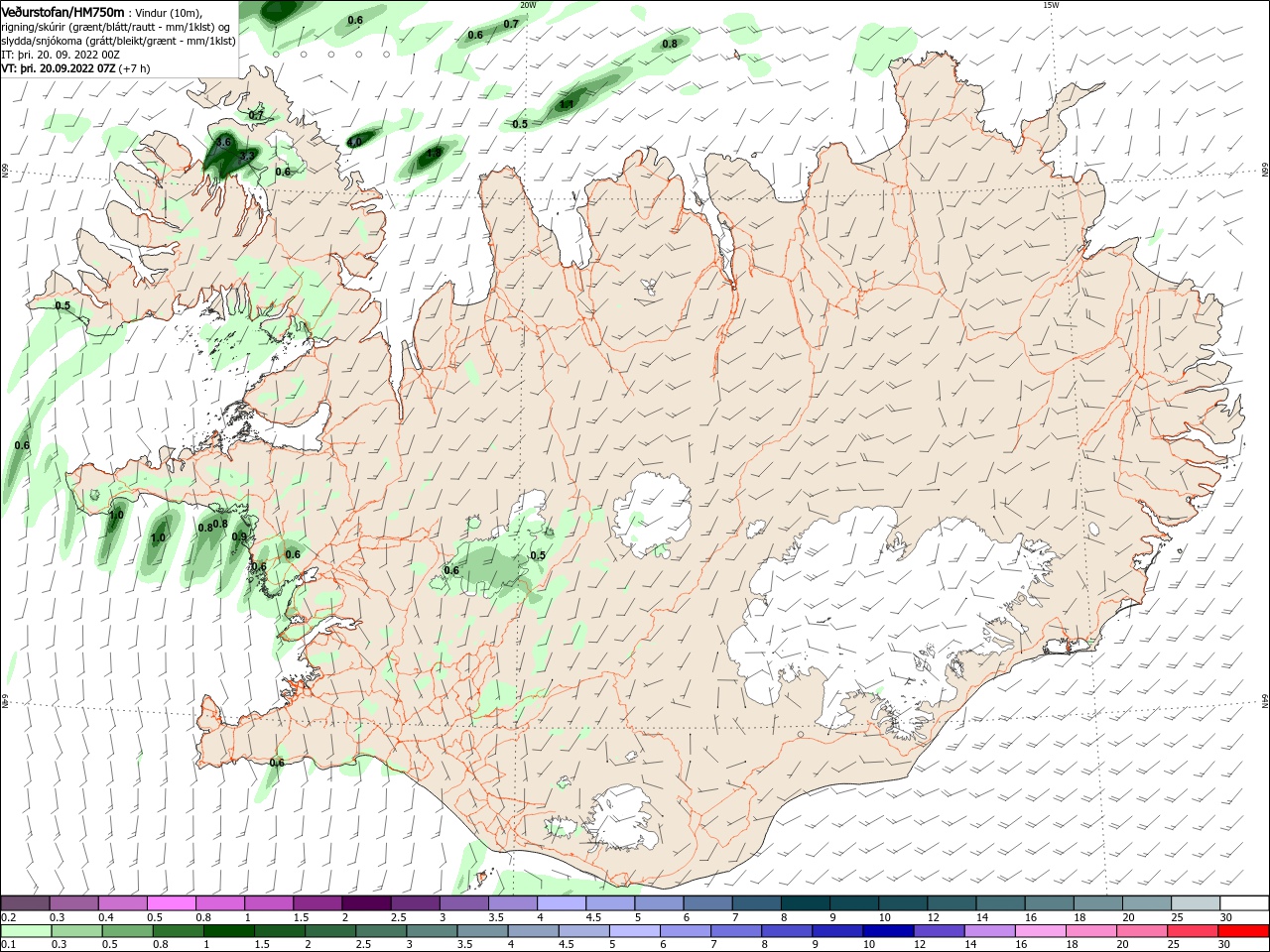This screenshot has width=1270, height=952.
Task: Click the lavender 4–4.5 swatch in upper row
Action: pyautogui.click(x=560, y=903)
